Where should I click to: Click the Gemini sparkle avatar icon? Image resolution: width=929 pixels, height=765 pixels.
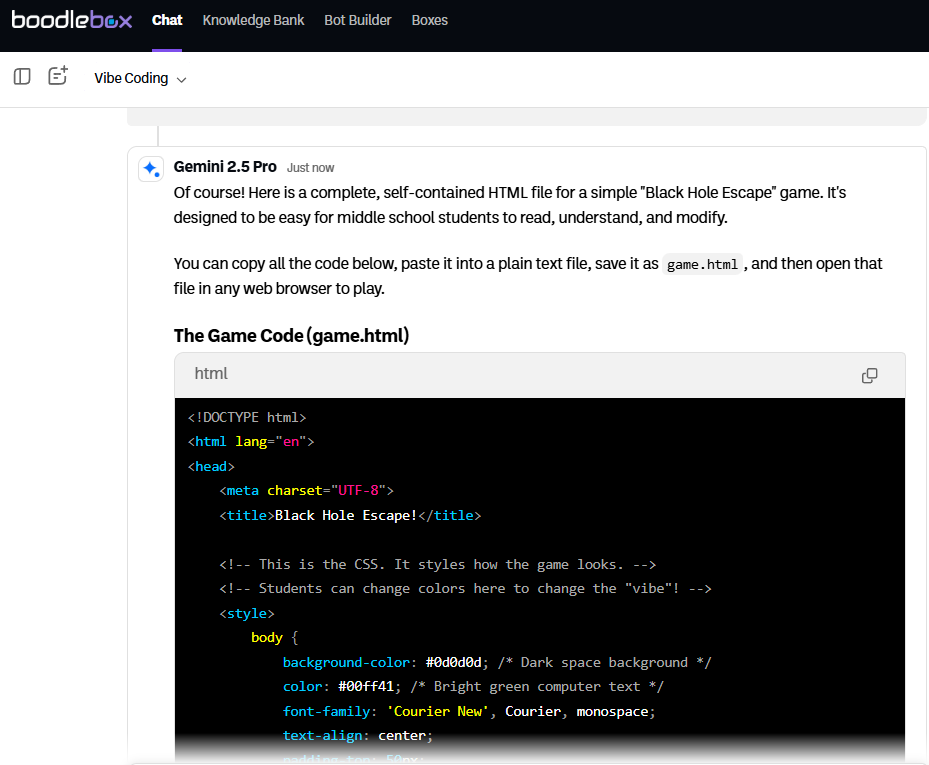[151, 169]
